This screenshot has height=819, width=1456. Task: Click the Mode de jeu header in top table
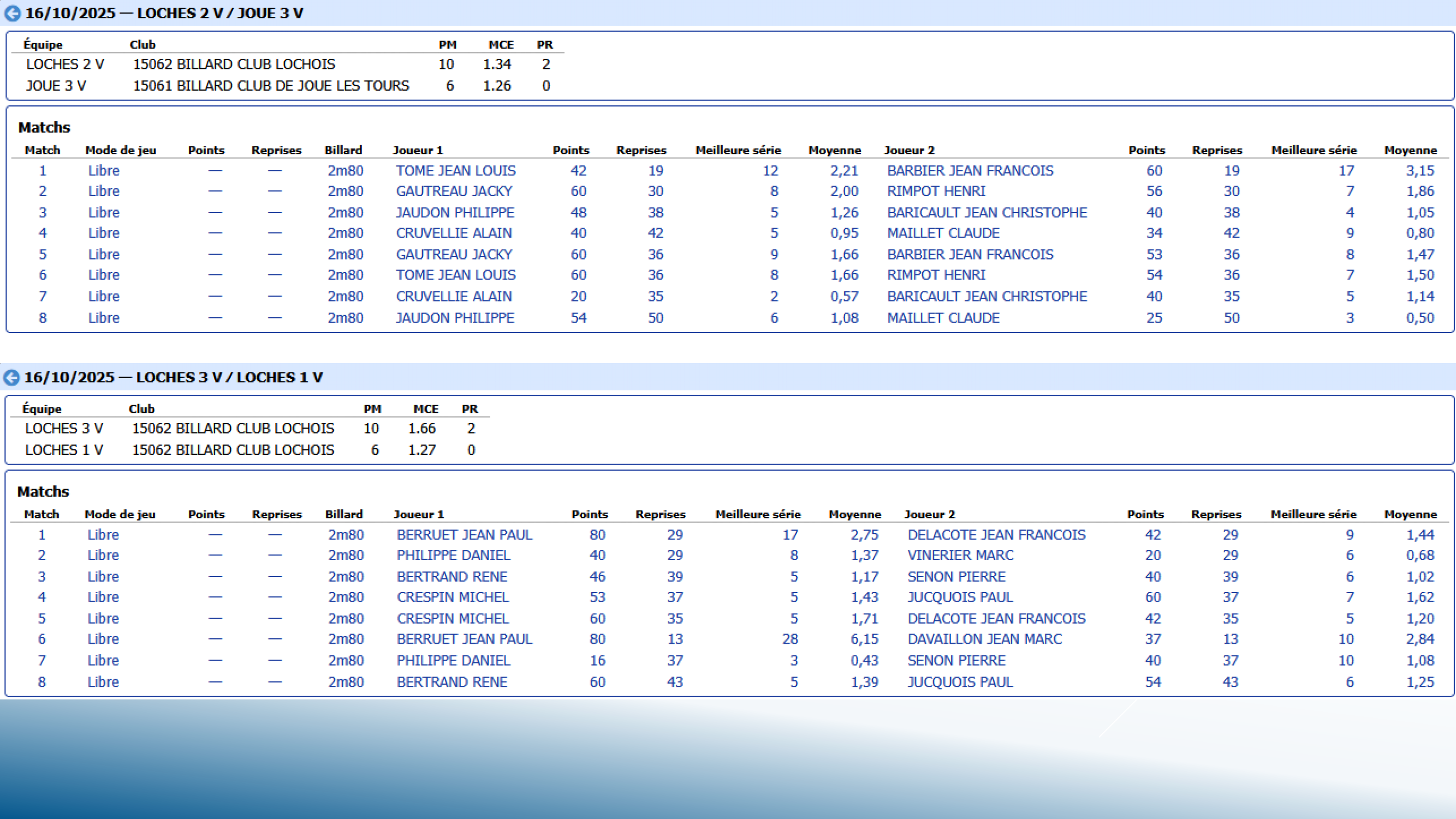[x=121, y=150]
